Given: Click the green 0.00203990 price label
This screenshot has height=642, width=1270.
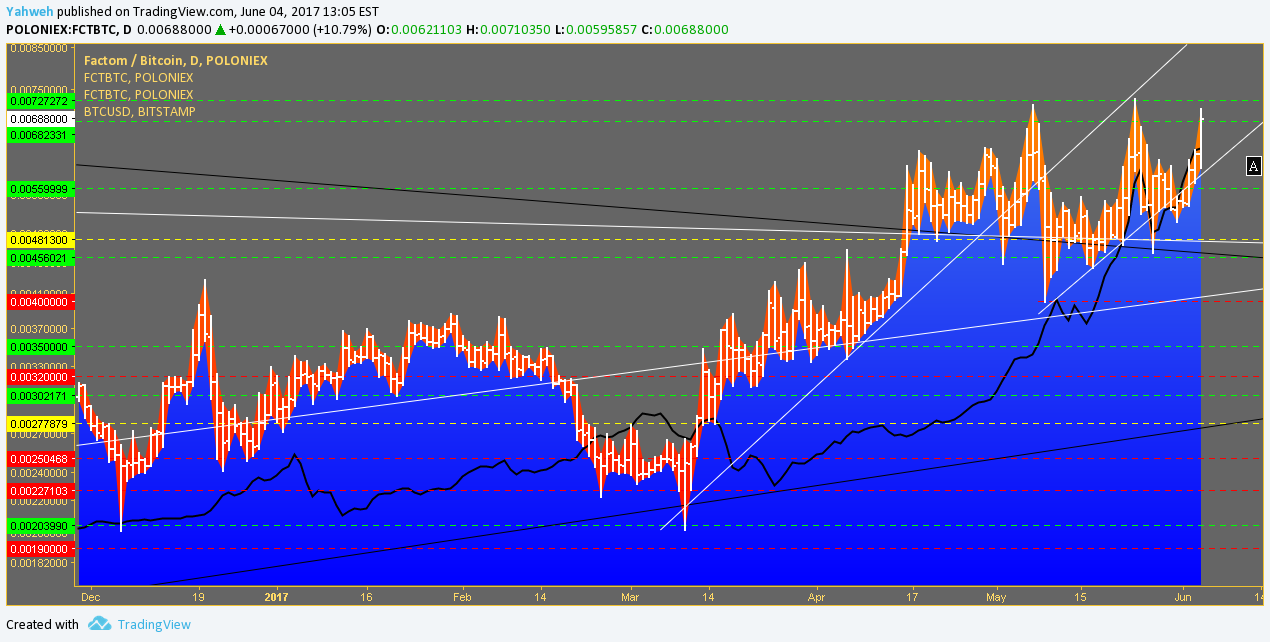Looking at the screenshot, I should coord(39,526).
